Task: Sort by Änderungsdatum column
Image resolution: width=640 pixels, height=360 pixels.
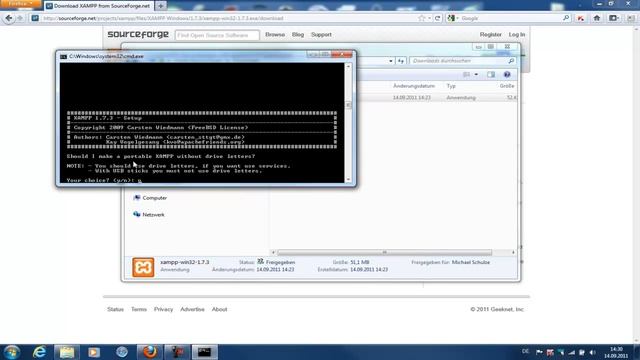Action: pyautogui.click(x=414, y=86)
